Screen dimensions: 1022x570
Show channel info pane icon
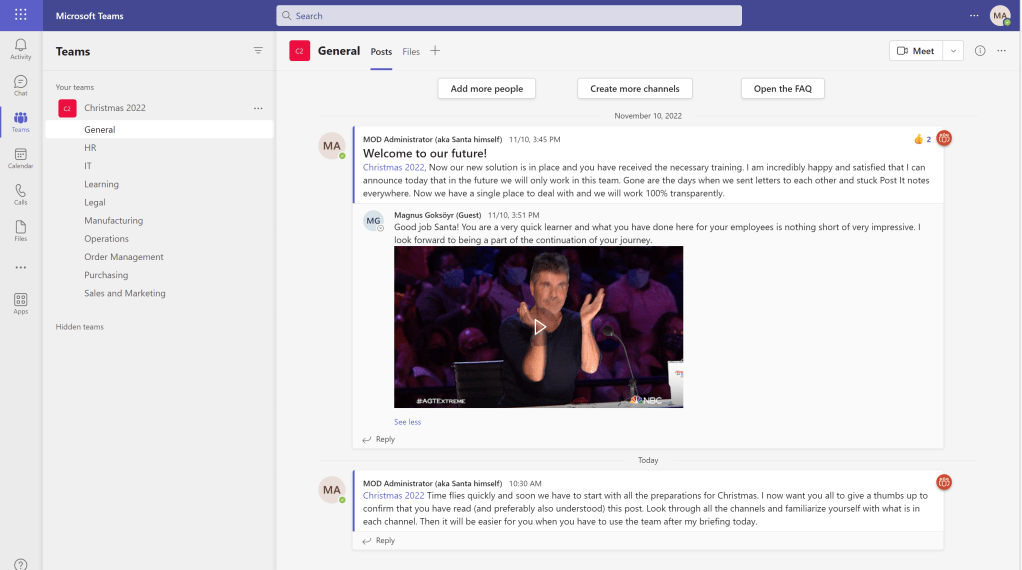coord(980,51)
